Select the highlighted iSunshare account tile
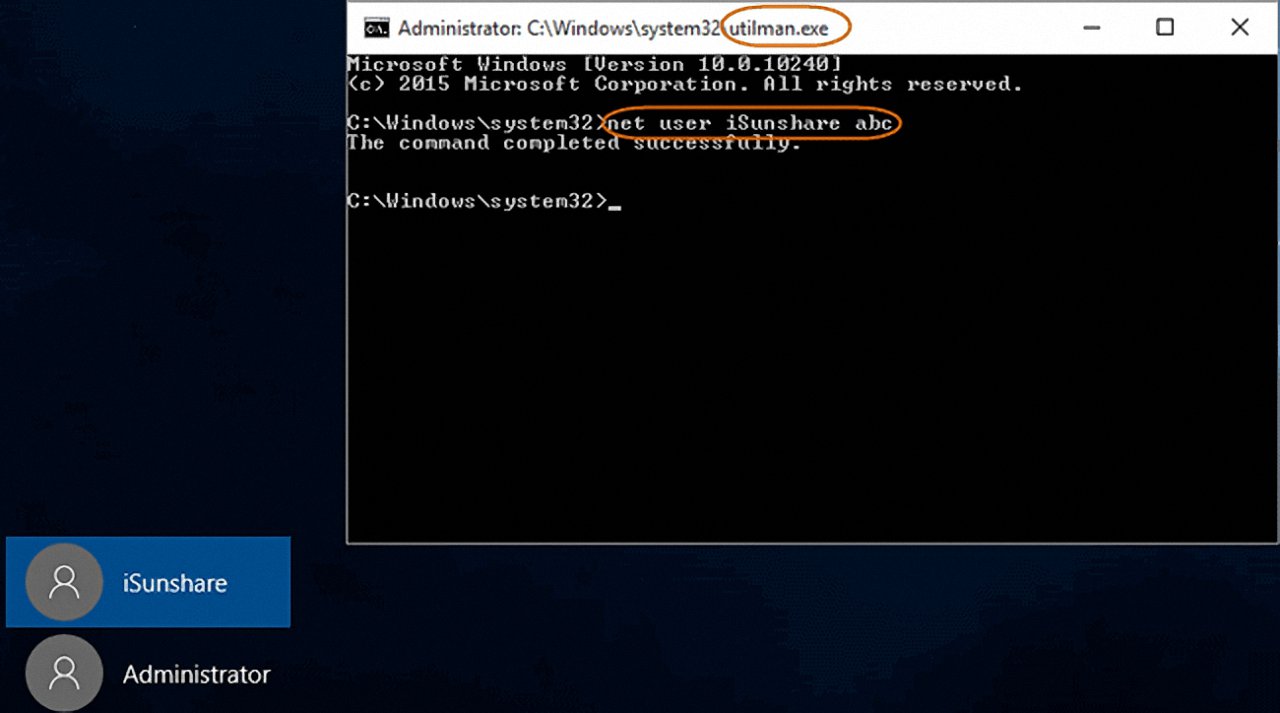This screenshot has height=713, width=1280. click(x=148, y=582)
